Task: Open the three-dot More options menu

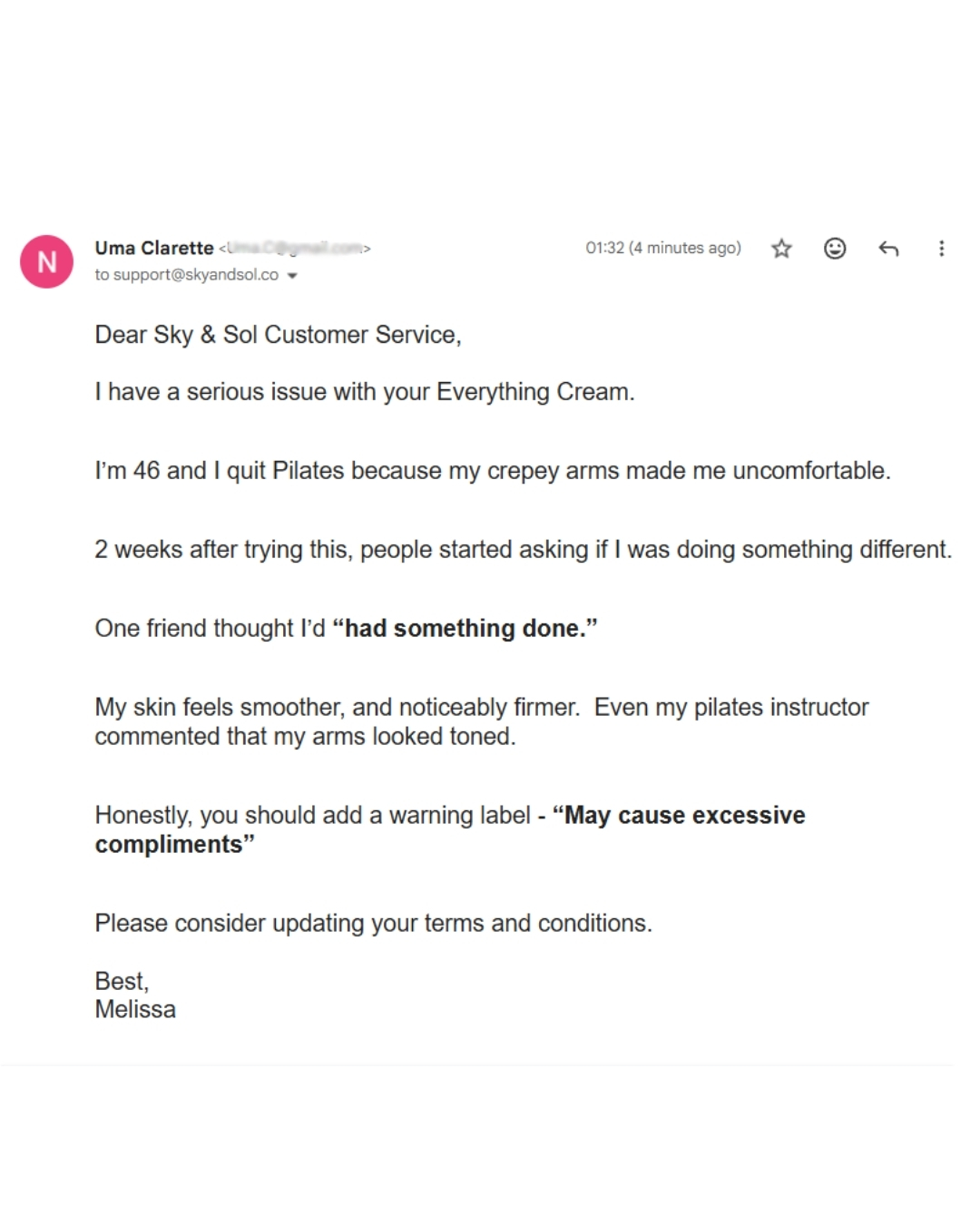Action: tap(941, 249)
